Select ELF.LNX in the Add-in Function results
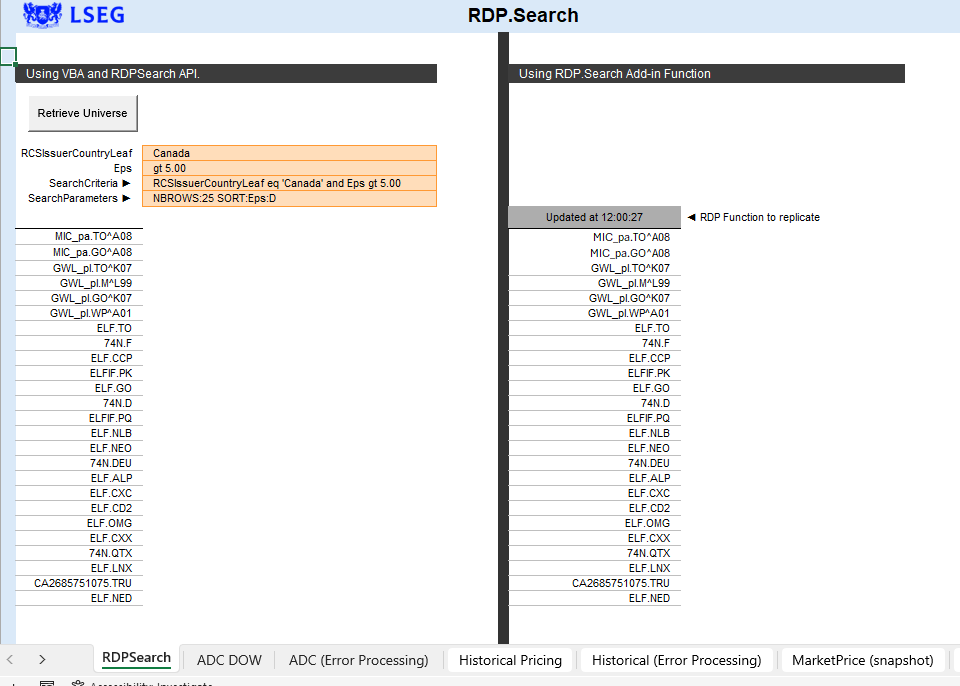 594,568
